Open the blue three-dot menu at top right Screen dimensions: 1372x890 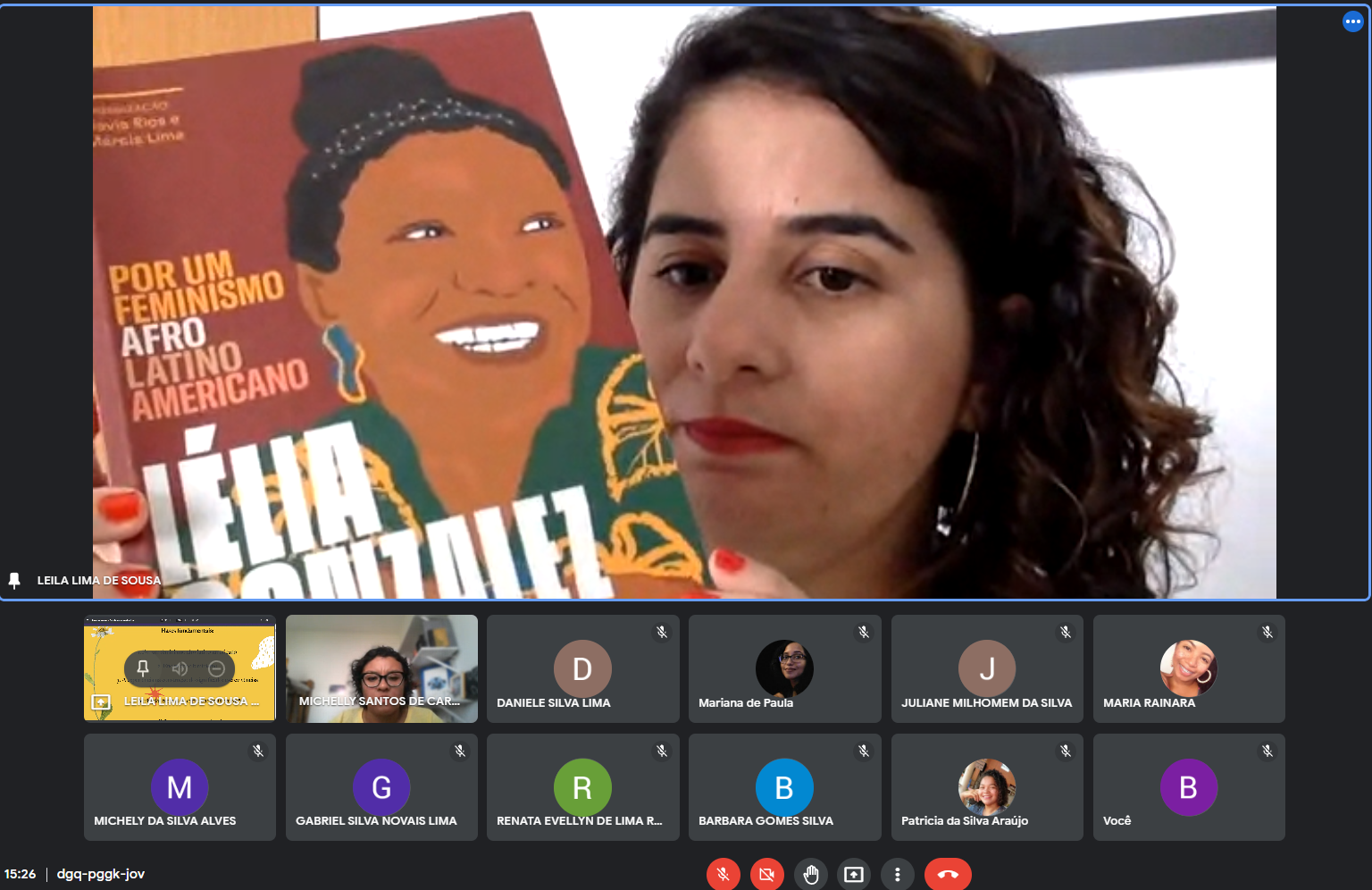tap(1353, 21)
